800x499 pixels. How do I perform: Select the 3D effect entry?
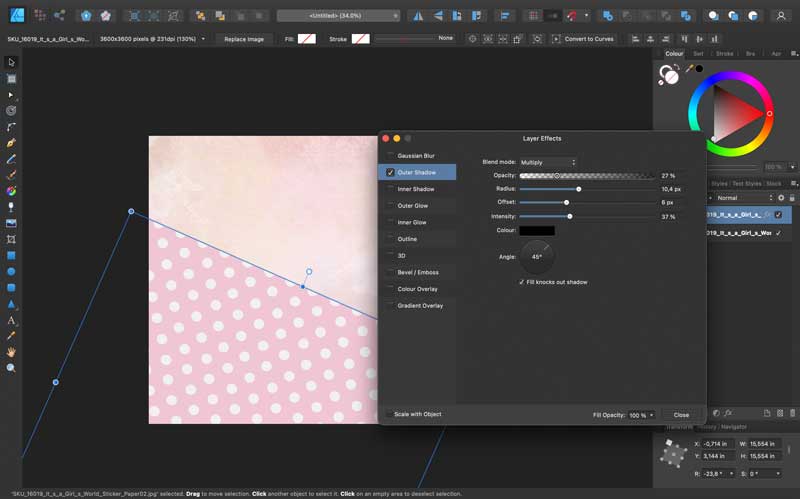point(402,256)
